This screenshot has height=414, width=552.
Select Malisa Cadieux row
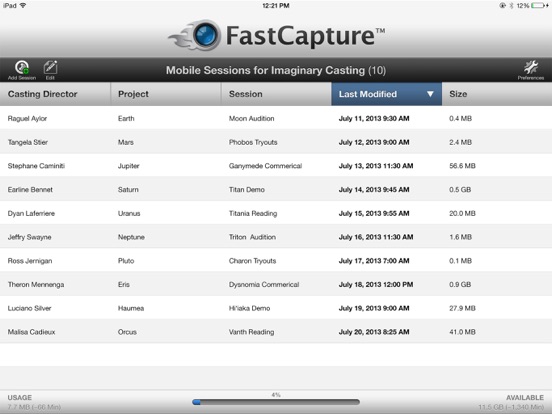click(276, 332)
